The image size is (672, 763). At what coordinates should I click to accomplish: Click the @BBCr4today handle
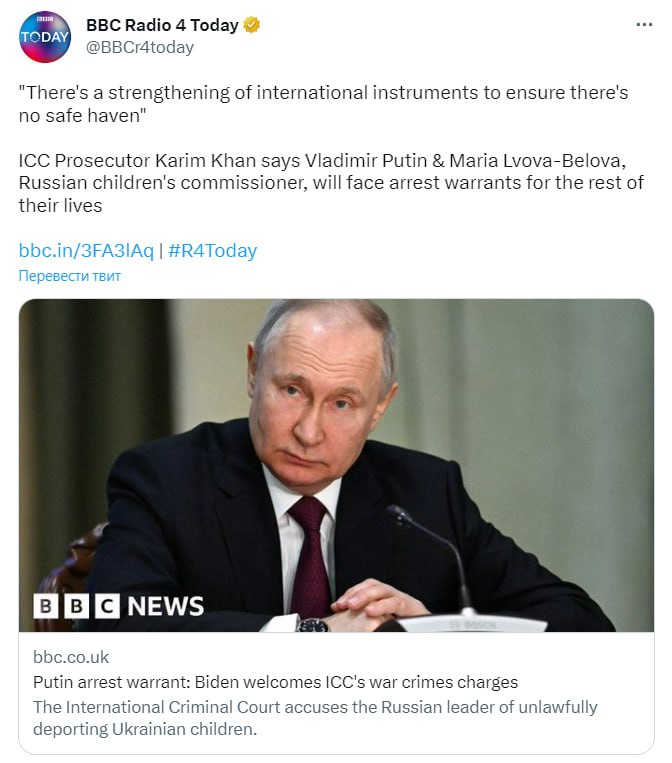(140, 47)
